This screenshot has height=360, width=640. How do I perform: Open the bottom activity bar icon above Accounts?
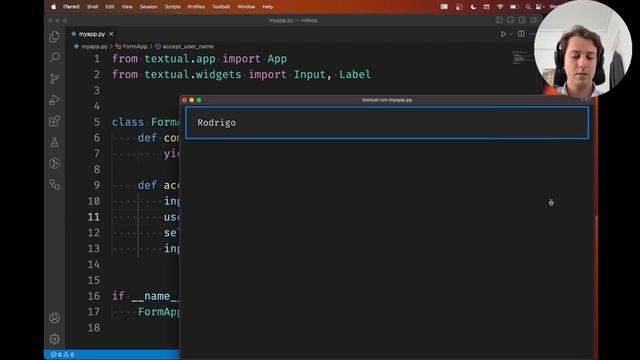pyautogui.click(x=54, y=185)
